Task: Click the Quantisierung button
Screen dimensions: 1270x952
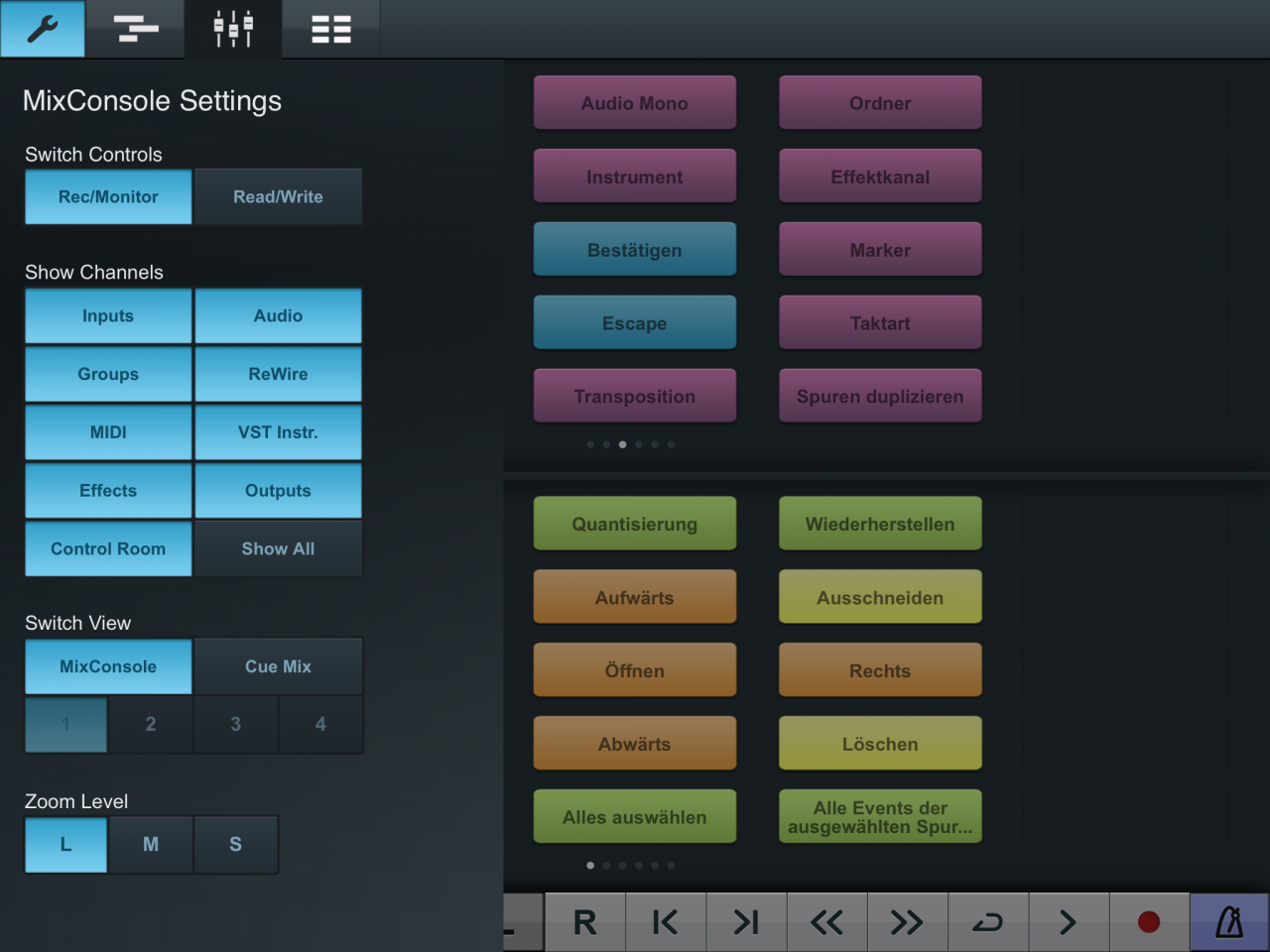Action: [x=635, y=524]
